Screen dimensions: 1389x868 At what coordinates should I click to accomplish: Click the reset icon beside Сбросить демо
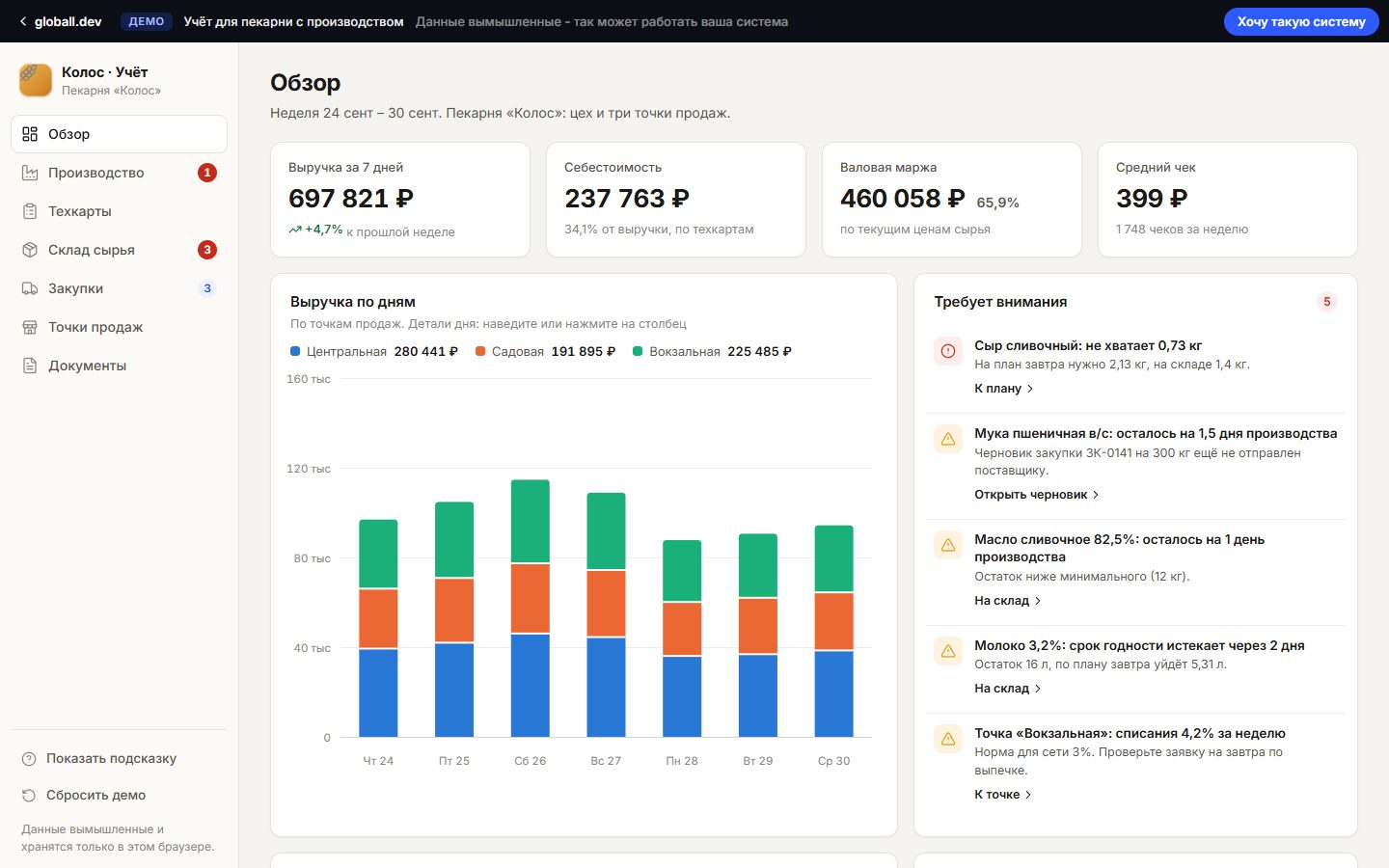point(29,795)
